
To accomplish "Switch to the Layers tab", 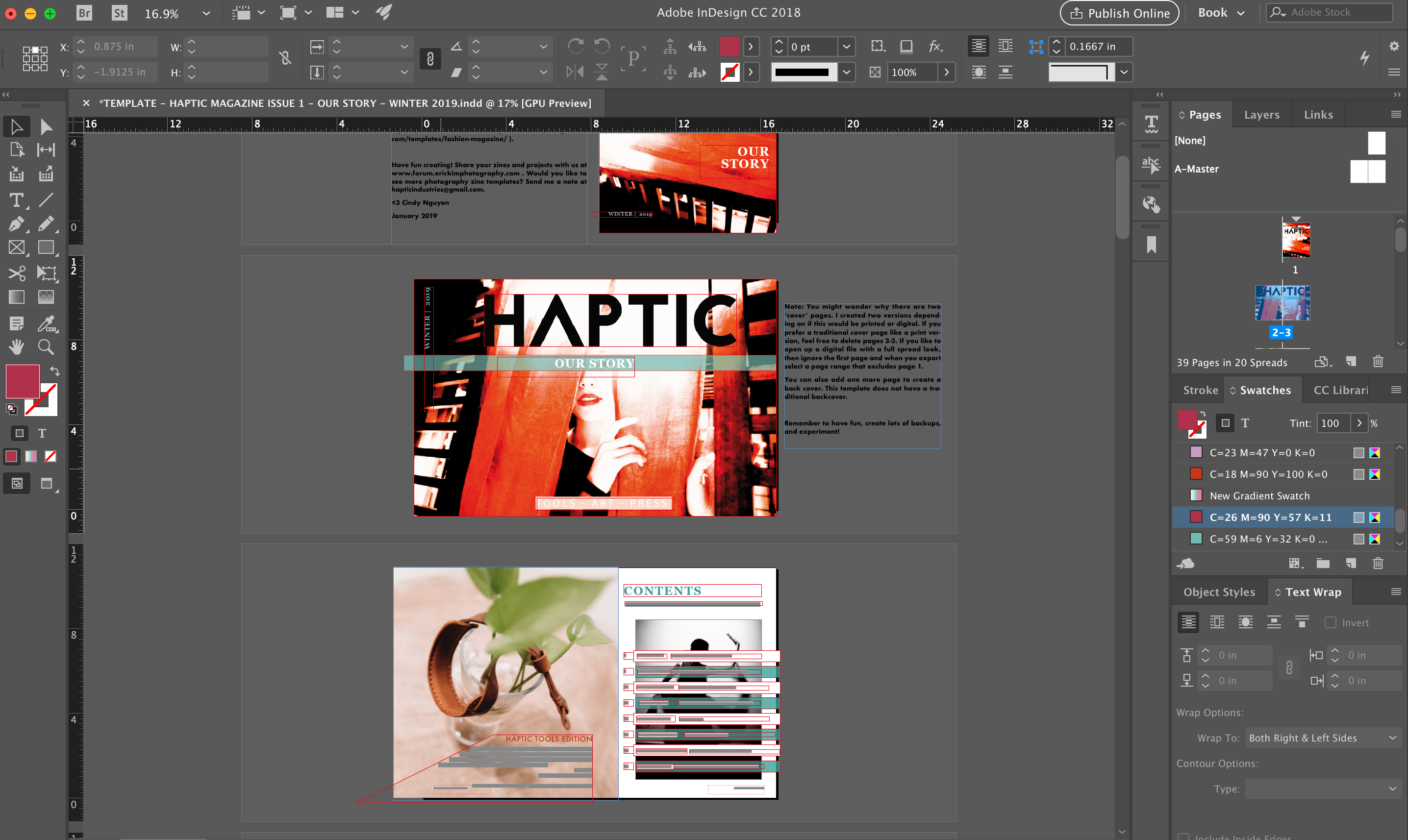I will tap(1261, 114).
